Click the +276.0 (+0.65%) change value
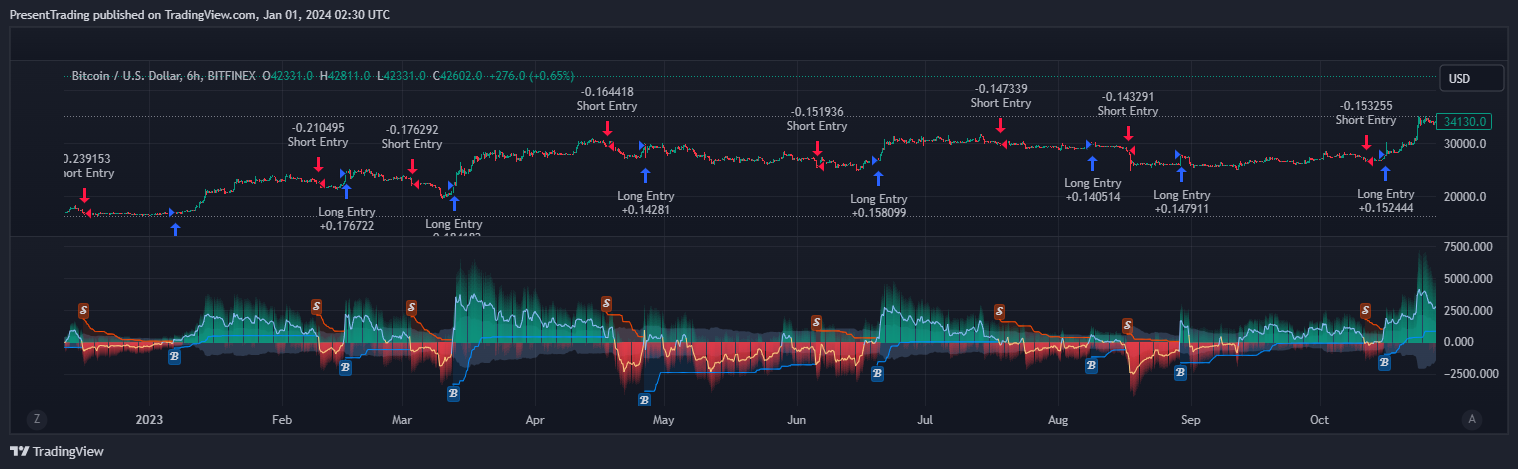 [531, 76]
